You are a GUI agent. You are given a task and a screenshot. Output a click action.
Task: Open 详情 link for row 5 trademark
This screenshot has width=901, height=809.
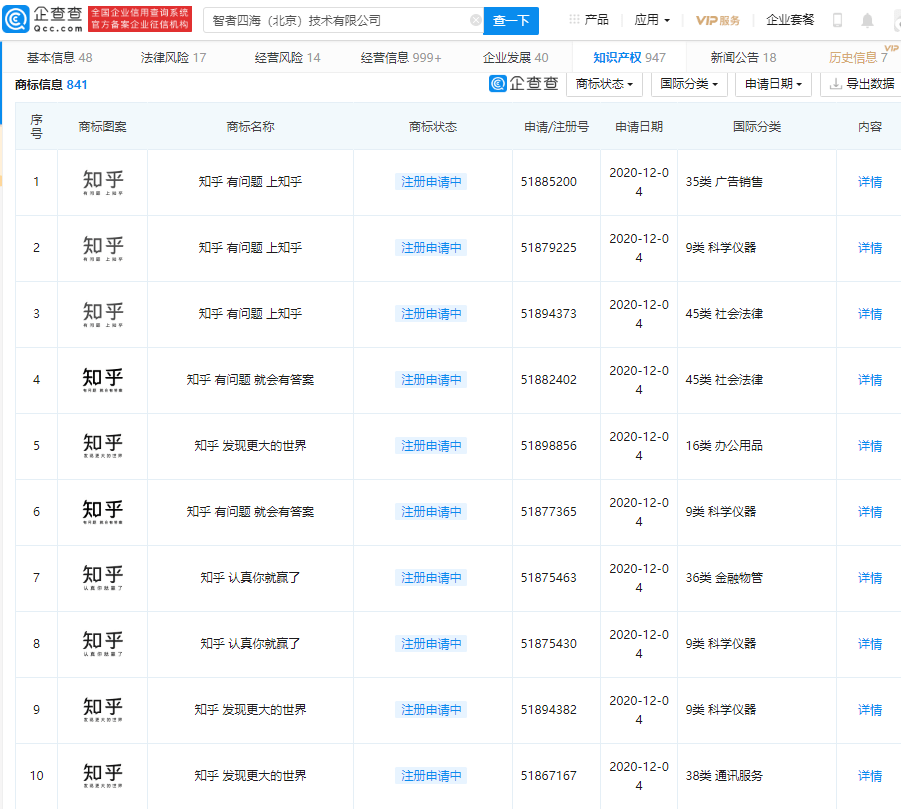(869, 446)
